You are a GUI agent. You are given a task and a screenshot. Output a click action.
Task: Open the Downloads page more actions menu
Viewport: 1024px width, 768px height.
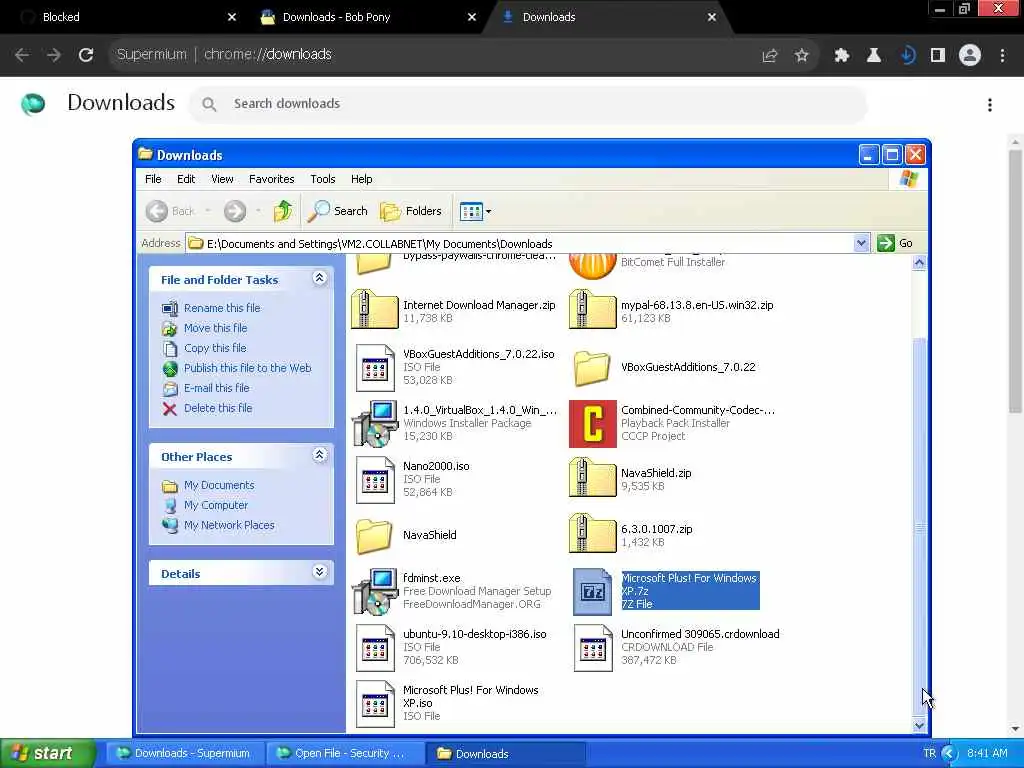pyautogui.click(x=989, y=104)
